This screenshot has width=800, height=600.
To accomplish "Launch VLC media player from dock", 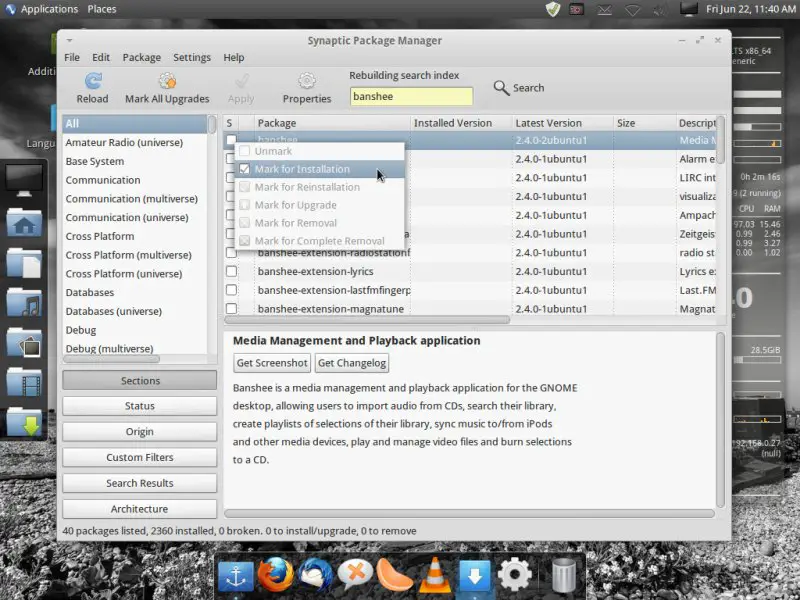I will (x=435, y=575).
